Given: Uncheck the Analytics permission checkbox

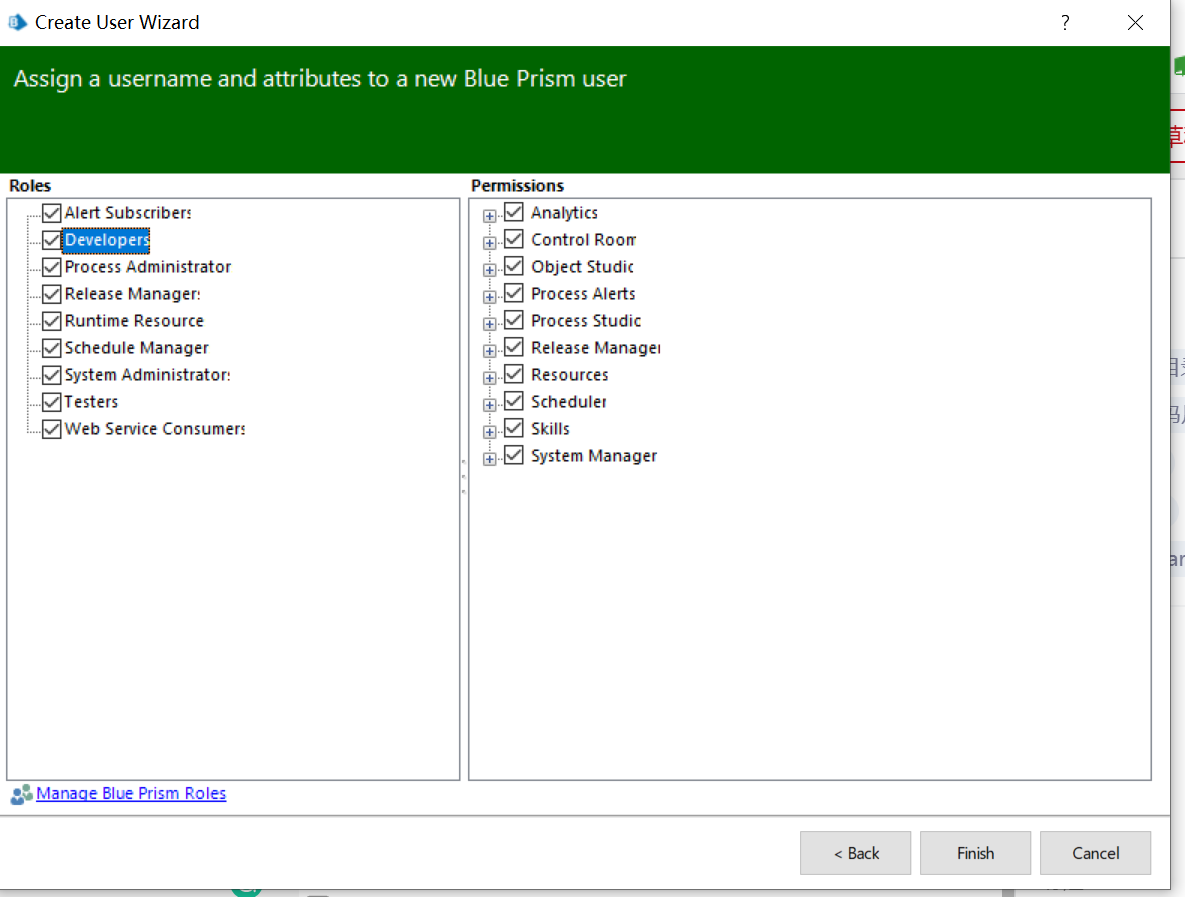Looking at the screenshot, I should [514, 212].
